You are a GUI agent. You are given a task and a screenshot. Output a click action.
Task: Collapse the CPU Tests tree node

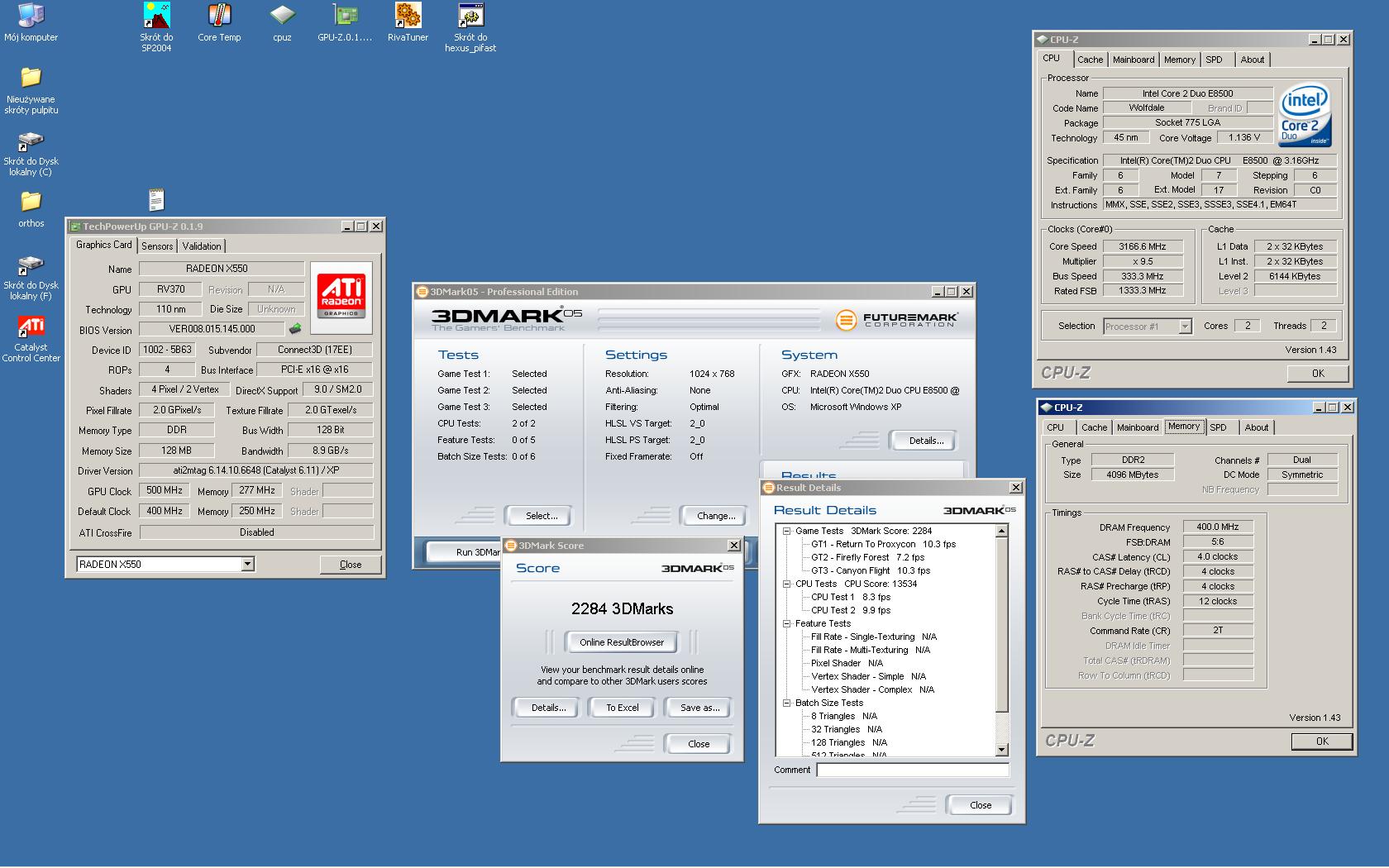[x=787, y=584]
